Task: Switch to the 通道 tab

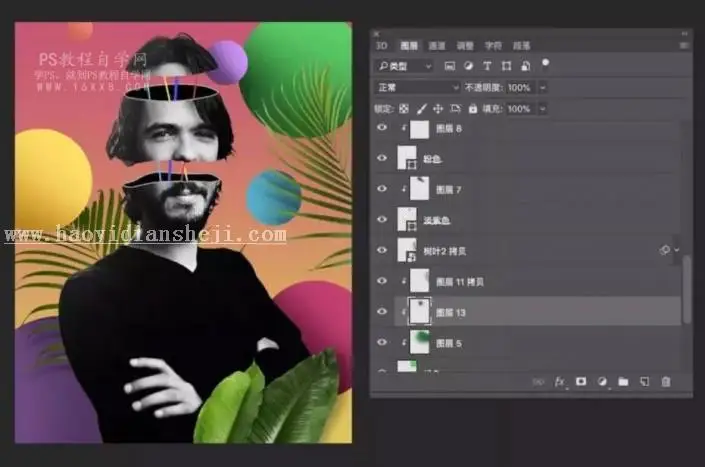Action: point(437,45)
